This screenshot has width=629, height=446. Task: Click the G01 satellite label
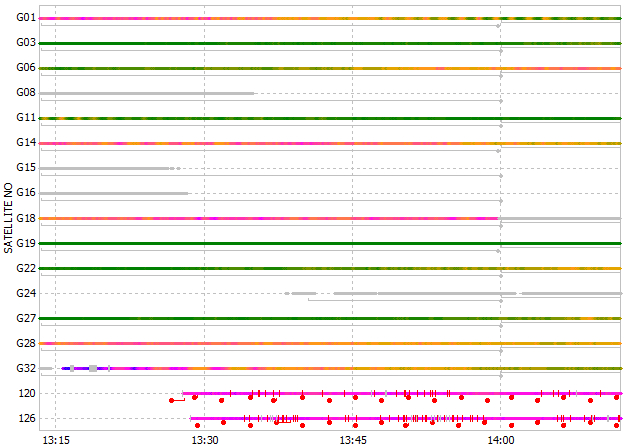(26, 18)
